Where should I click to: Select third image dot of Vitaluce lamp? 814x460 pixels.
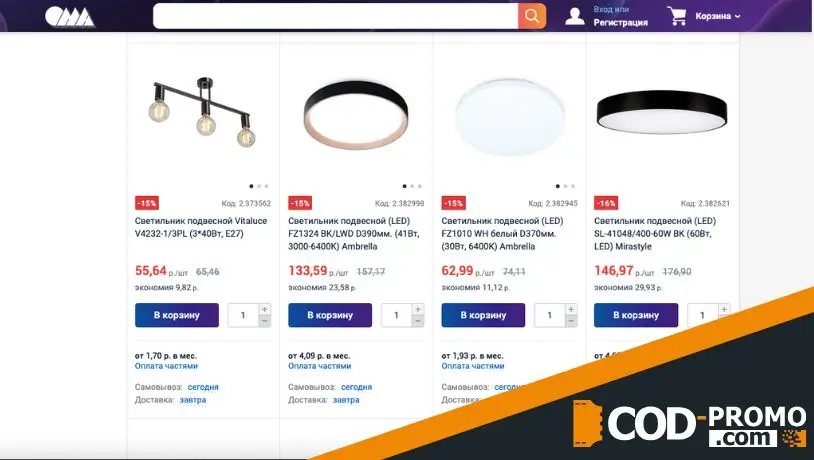266,186
